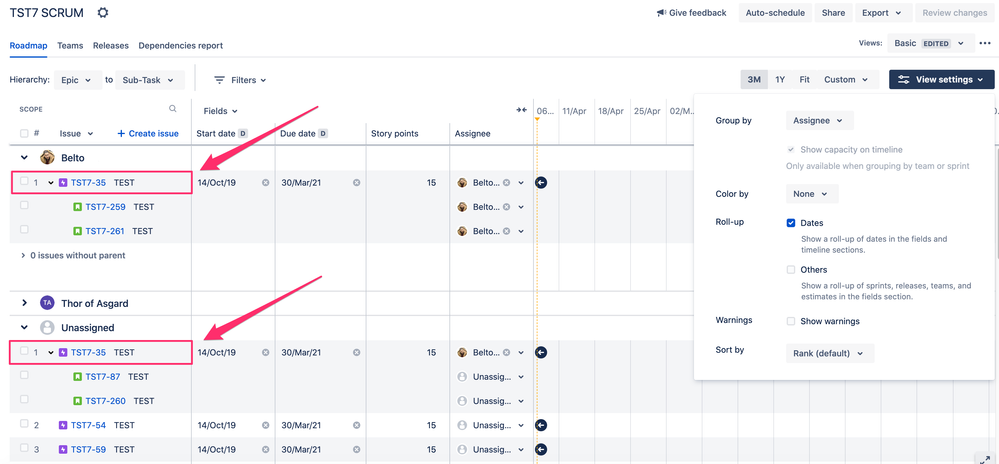The height and width of the screenshot is (464, 999).
Task: Click the Issue column header dropdown
Action: pos(76,134)
